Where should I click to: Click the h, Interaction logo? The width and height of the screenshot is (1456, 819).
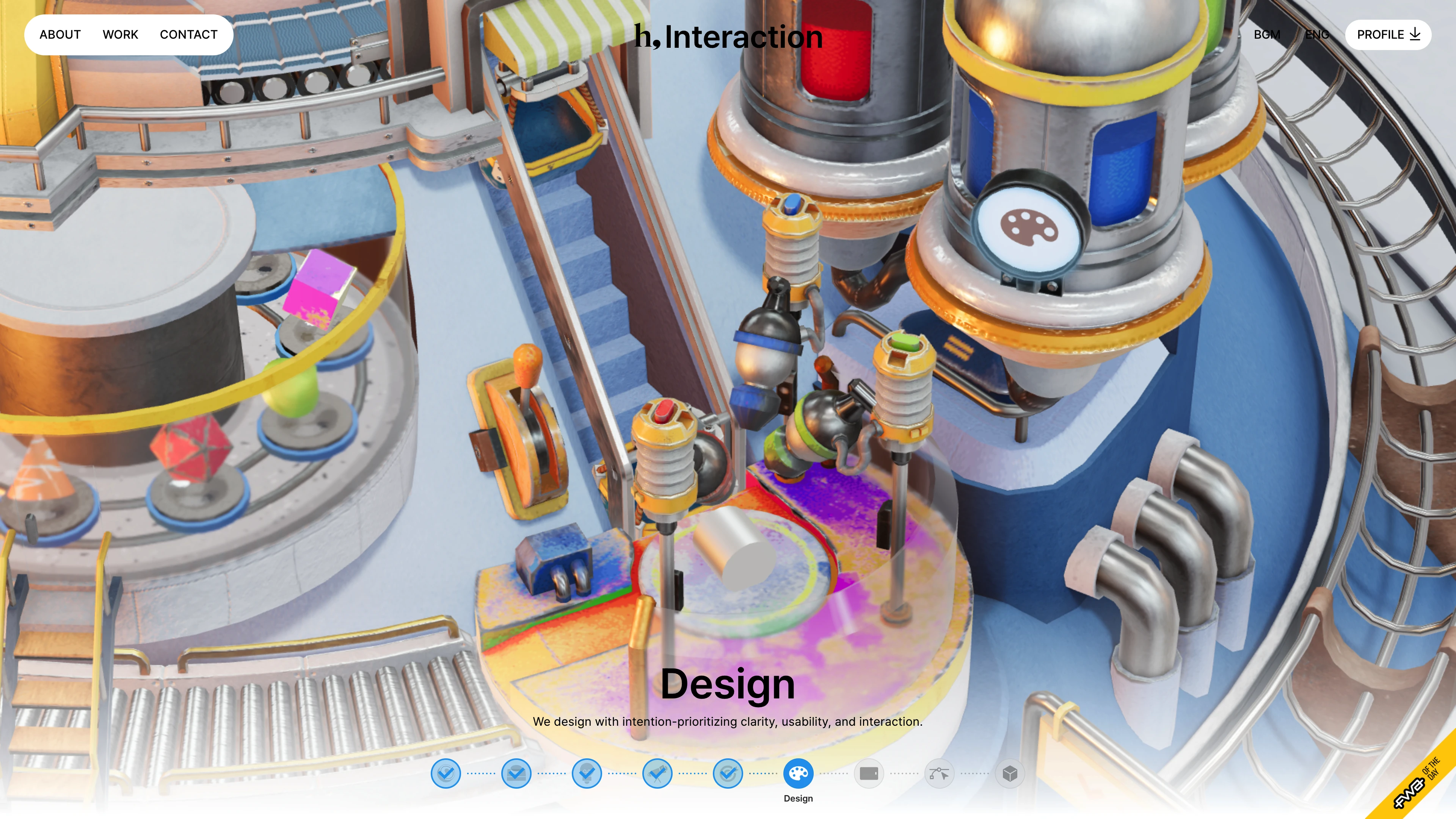728,37
